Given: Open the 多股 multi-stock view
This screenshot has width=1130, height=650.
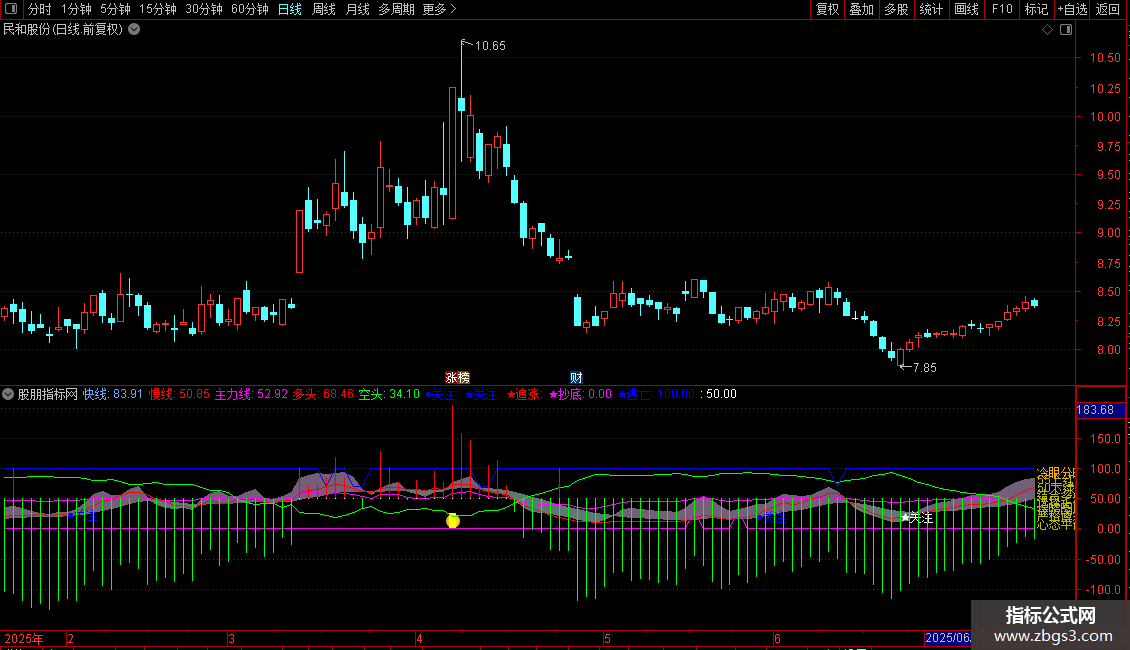Looking at the screenshot, I should (897, 9).
